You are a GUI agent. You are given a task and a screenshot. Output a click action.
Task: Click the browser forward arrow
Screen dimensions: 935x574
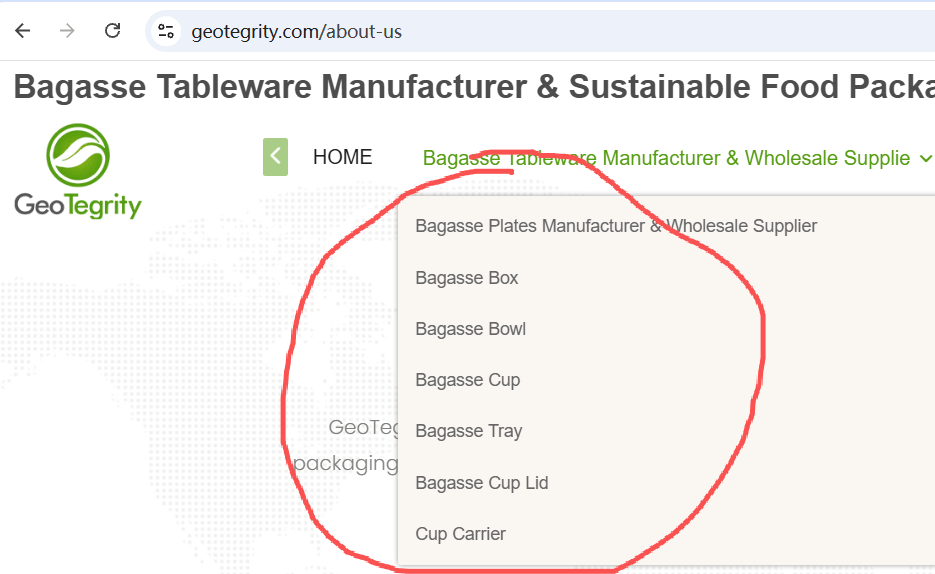[67, 30]
